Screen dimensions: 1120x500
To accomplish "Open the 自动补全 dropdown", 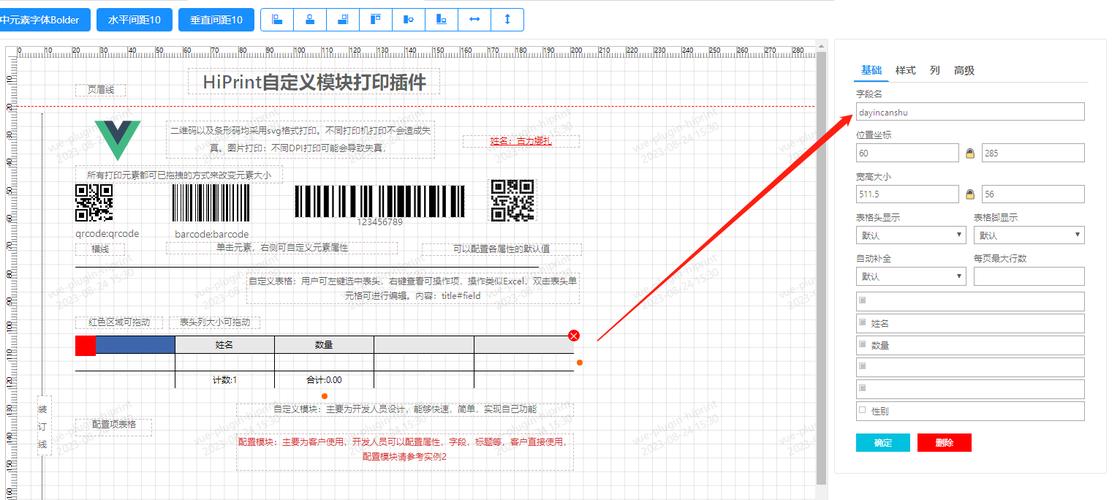I will (x=911, y=276).
